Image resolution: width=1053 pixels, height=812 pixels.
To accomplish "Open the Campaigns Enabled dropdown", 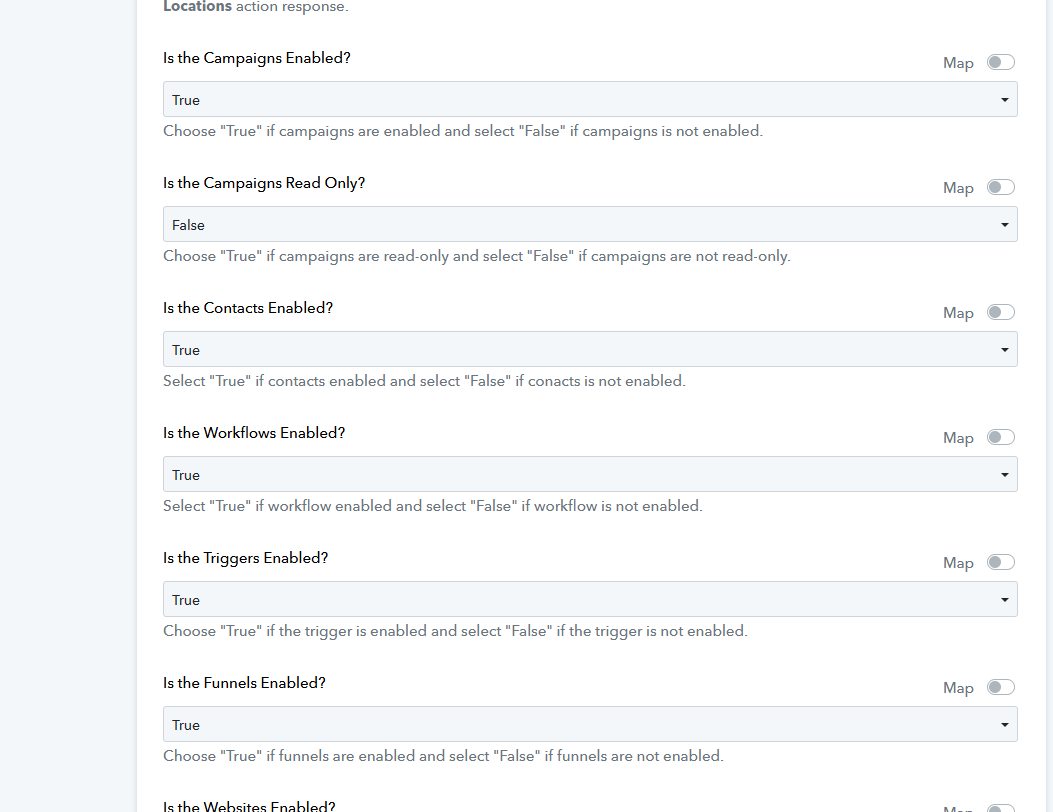I will click(x=590, y=99).
